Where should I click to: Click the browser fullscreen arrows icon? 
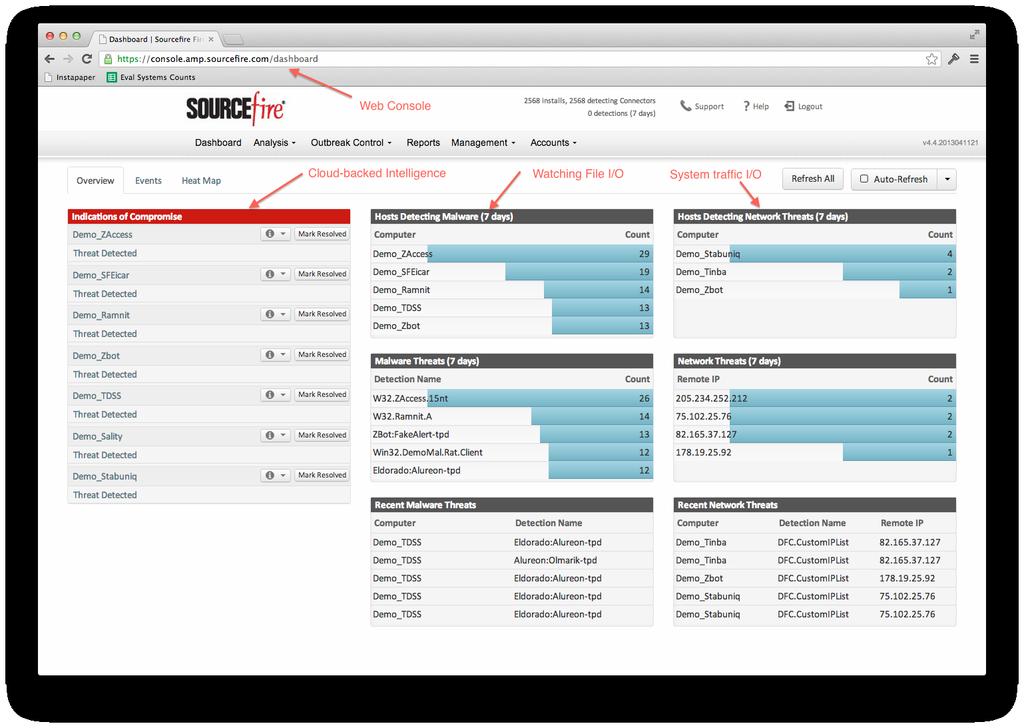[x=974, y=35]
